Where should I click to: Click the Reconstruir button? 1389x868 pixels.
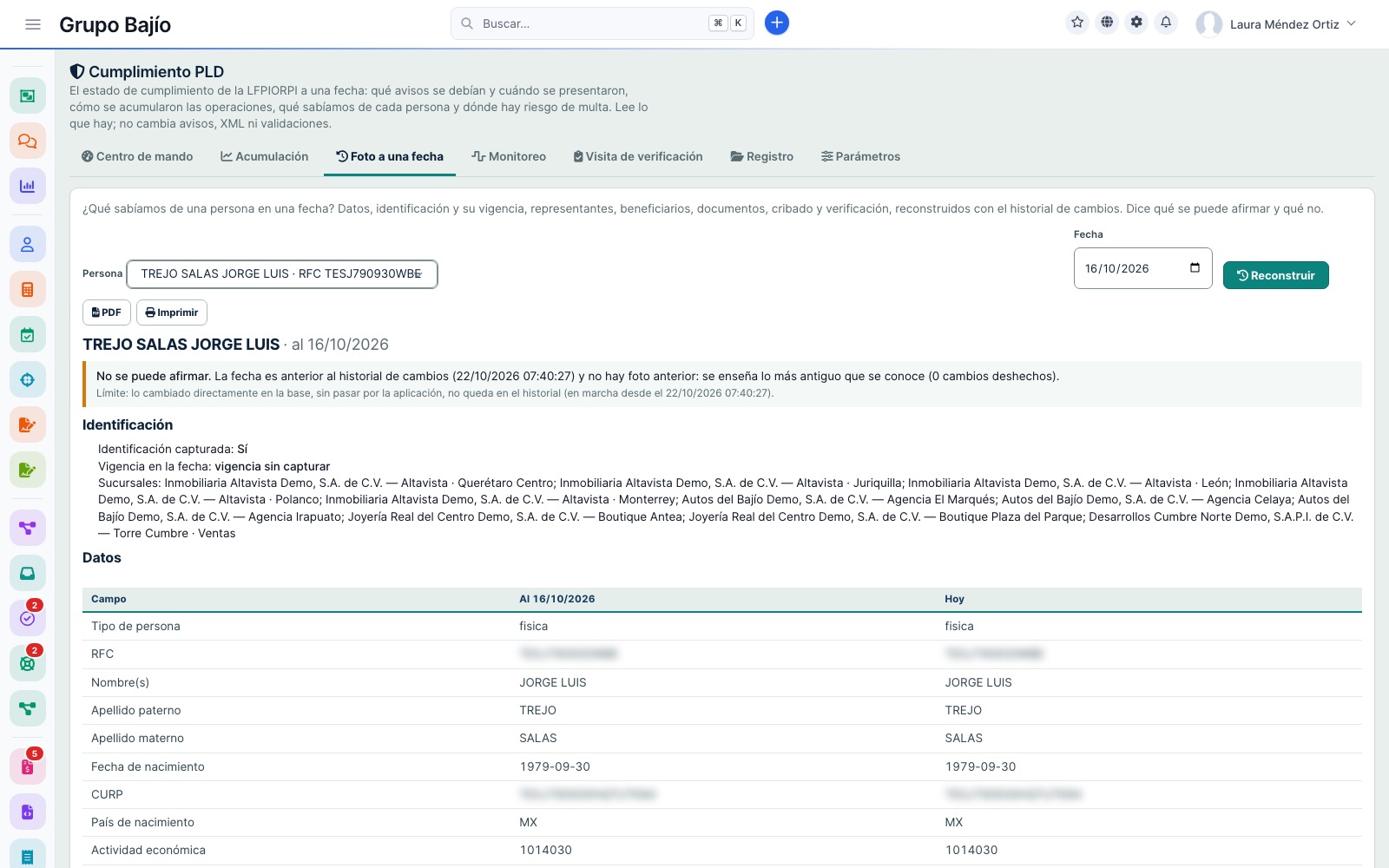coord(1276,275)
